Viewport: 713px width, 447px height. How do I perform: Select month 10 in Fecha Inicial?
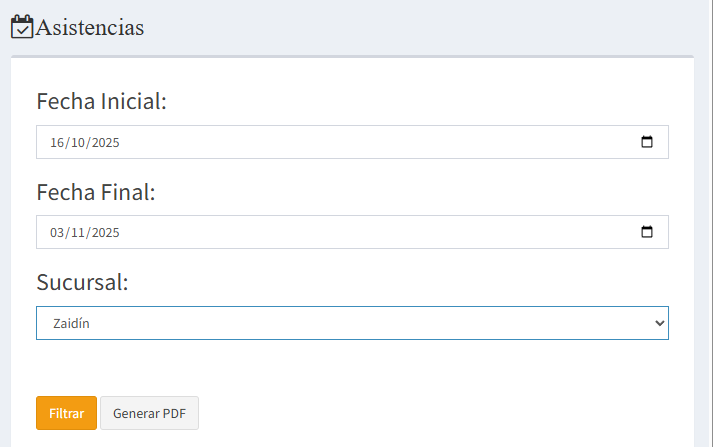click(x=79, y=142)
